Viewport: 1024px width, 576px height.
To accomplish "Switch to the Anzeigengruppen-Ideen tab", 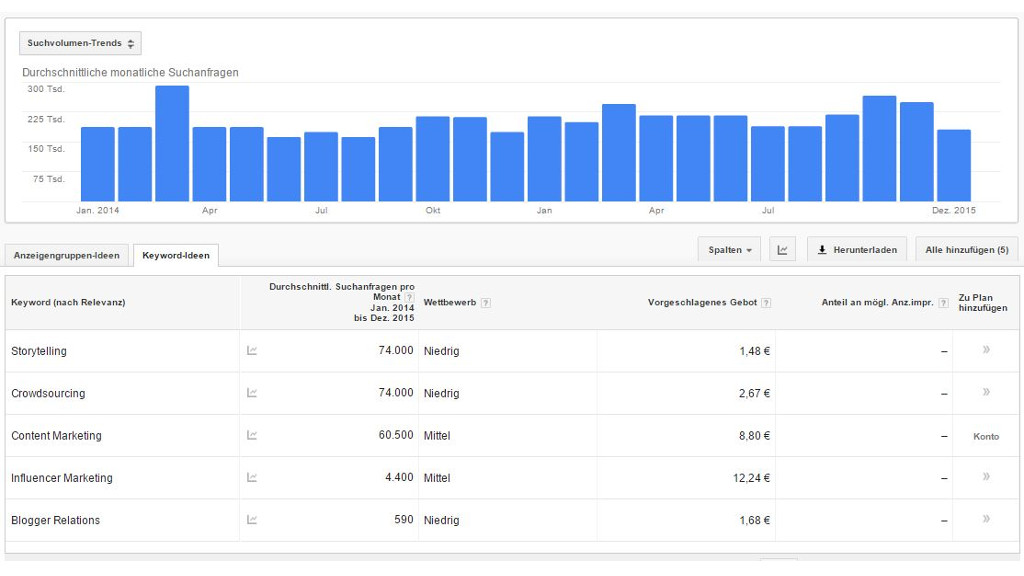I will tap(66, 255).
